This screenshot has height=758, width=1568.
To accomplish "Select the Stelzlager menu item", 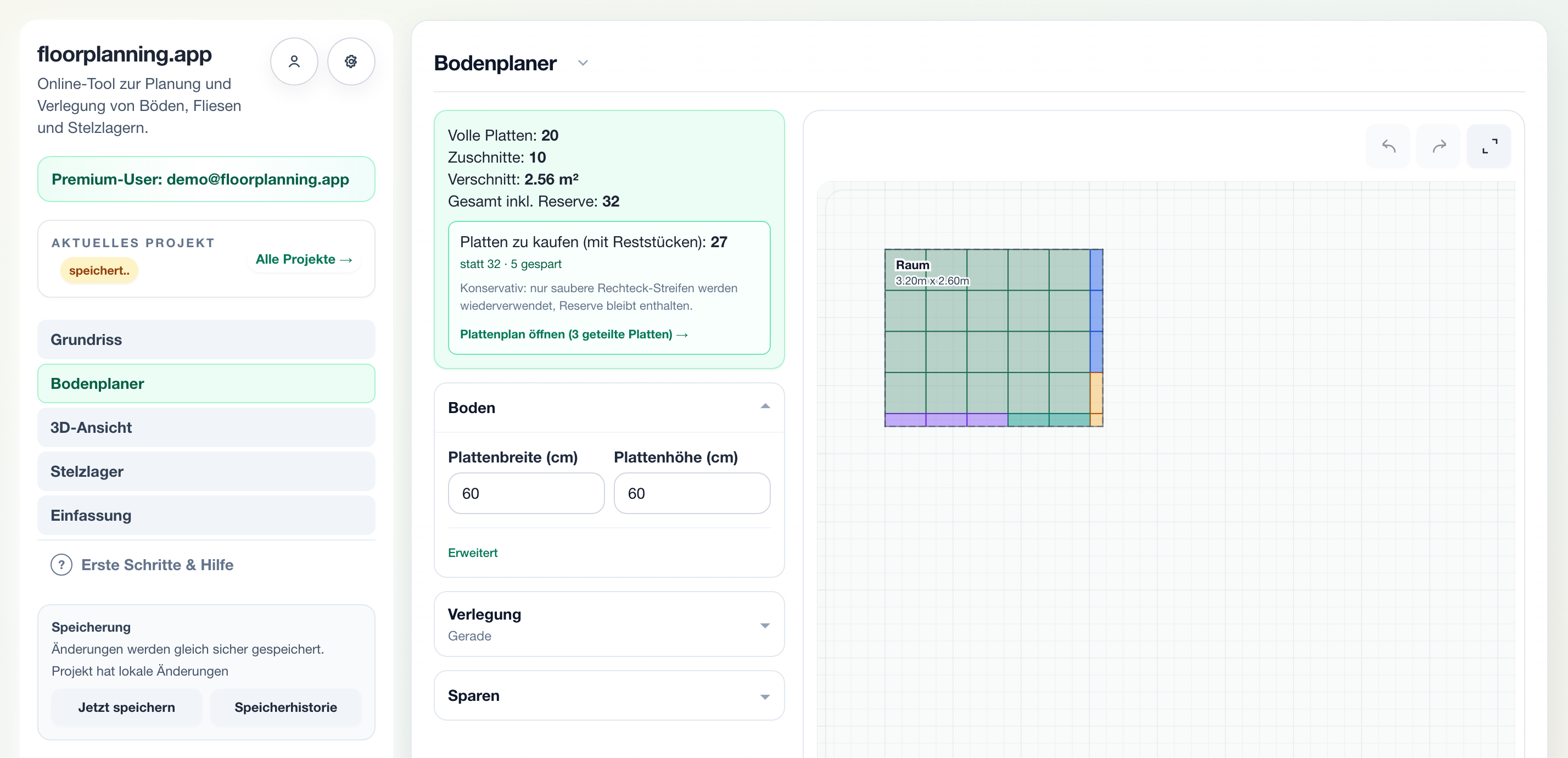I will [x=206, y=471].
